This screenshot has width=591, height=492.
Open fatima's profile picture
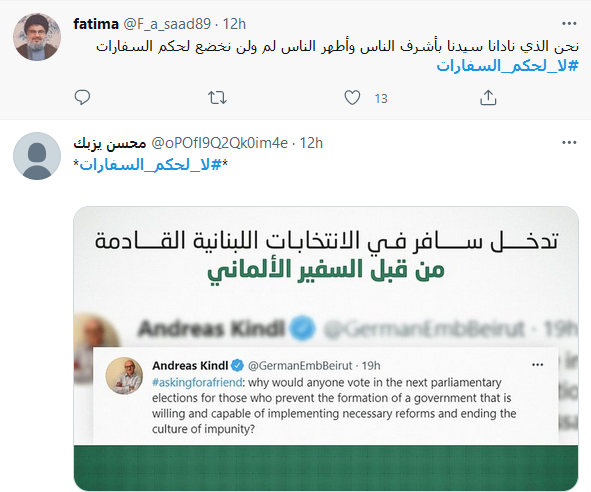point(37,37)
